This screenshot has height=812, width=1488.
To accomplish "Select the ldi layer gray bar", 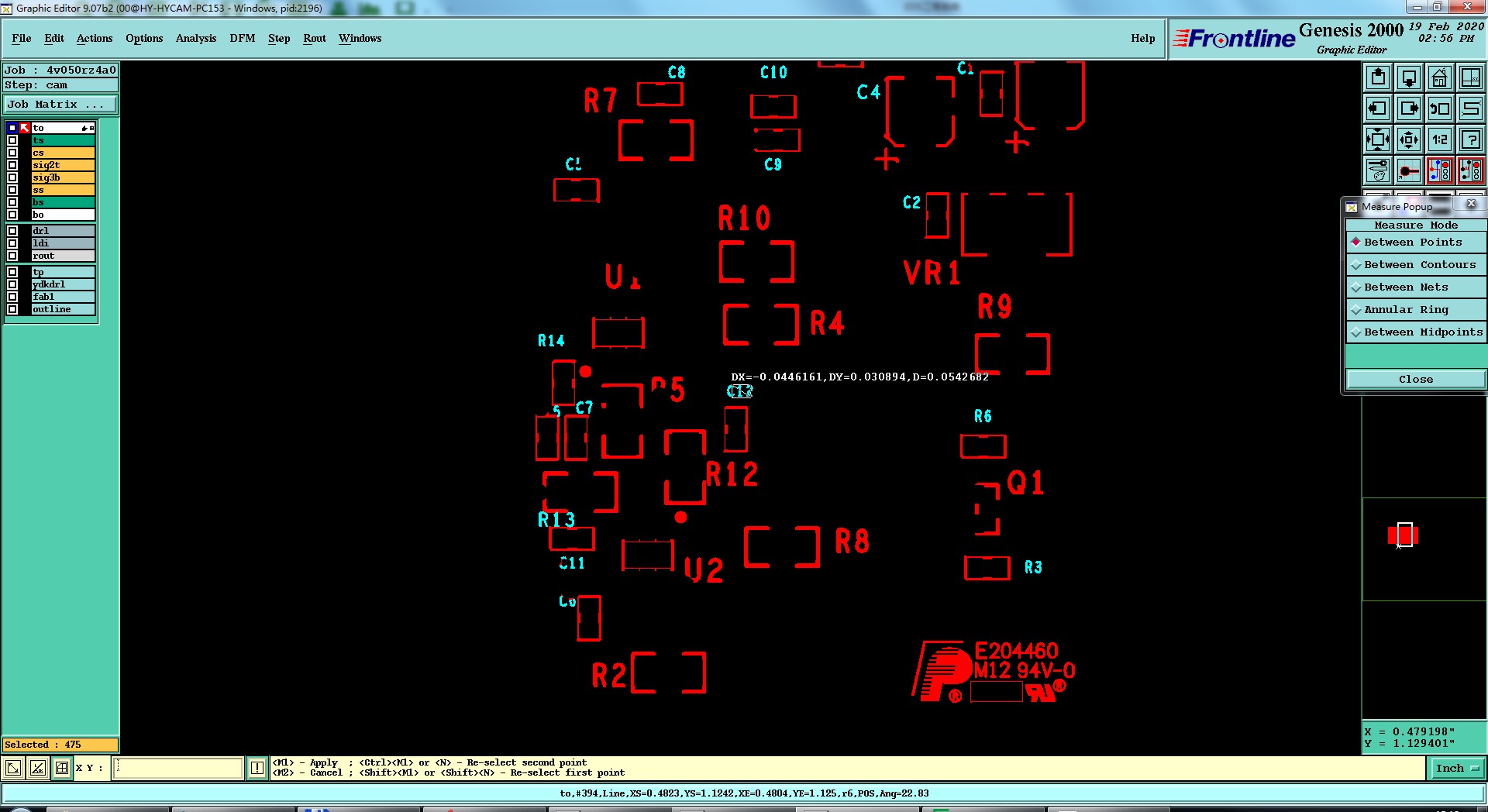I will pos(63,243).
